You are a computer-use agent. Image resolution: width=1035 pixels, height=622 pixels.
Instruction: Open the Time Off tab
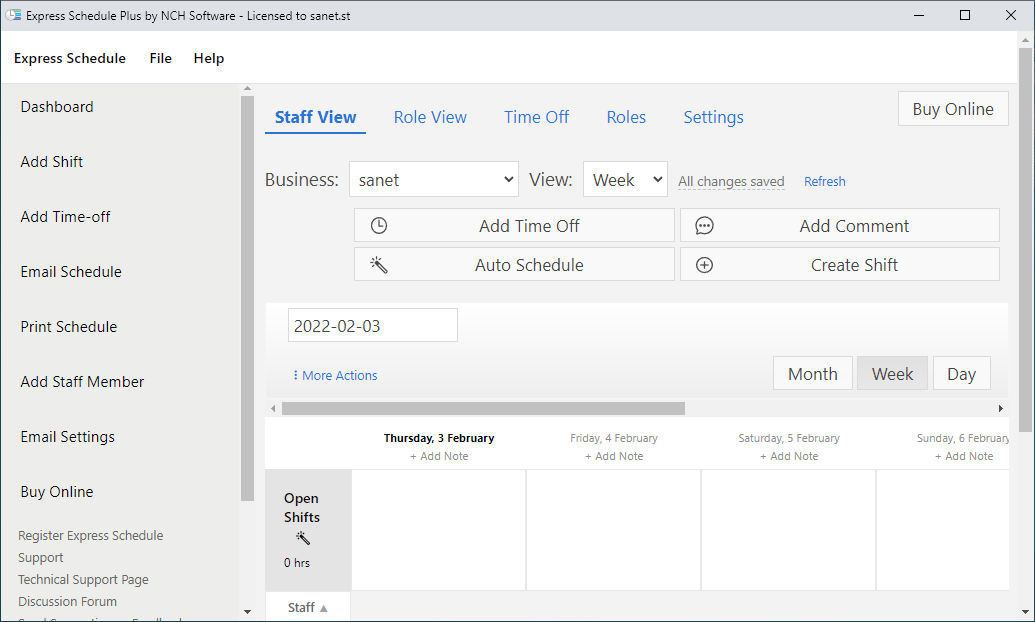[x=537, y=118]
